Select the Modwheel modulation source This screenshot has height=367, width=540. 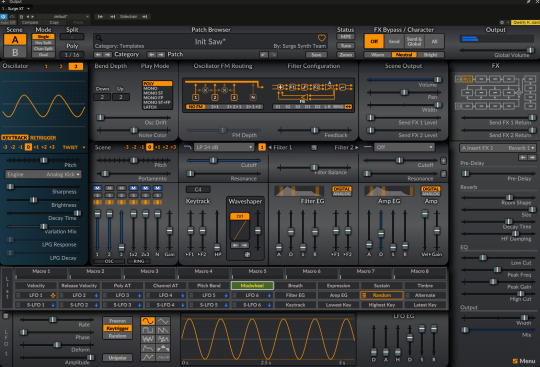click(x=252, y=286)
